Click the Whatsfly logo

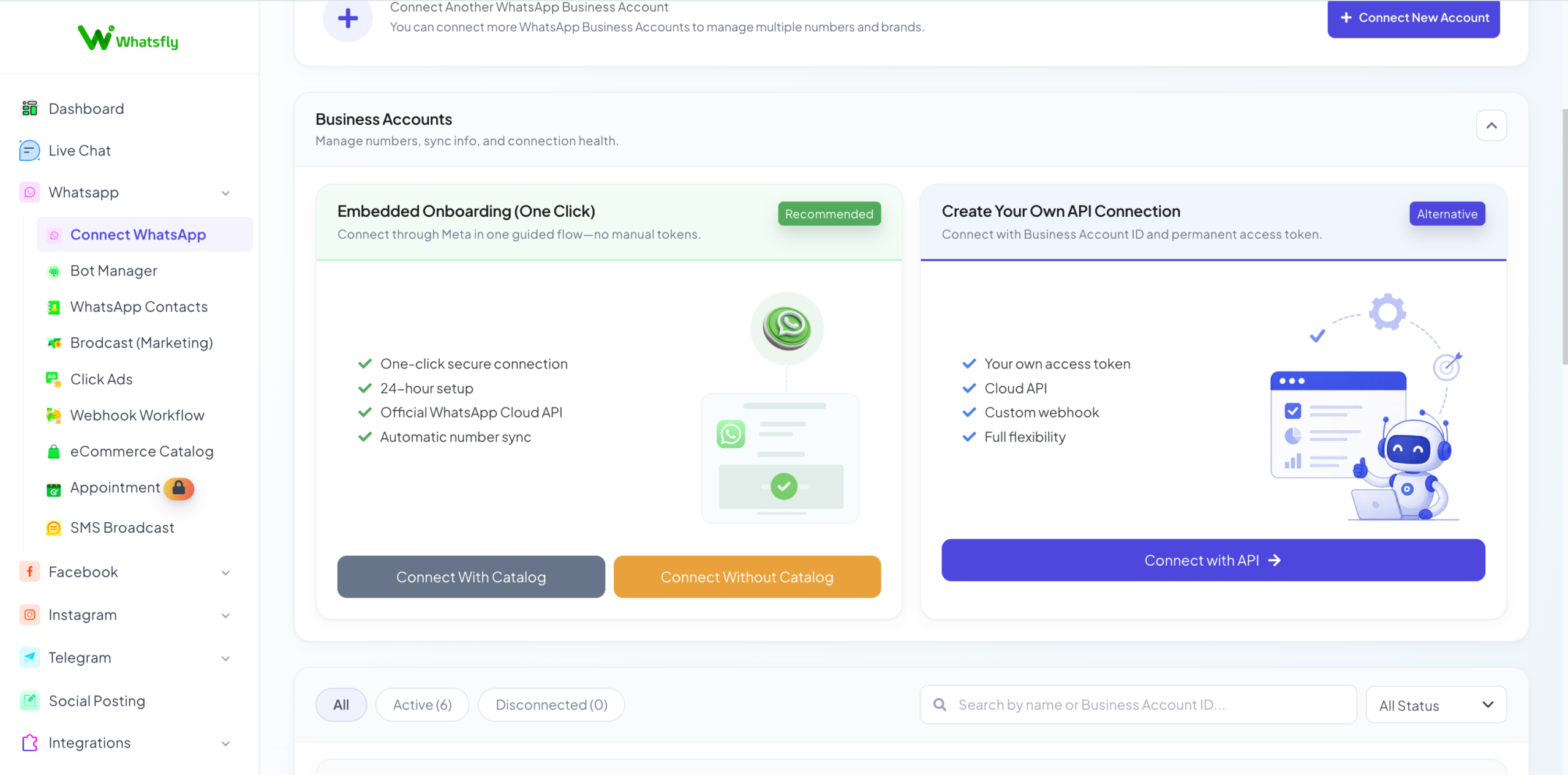click(128, 38)
